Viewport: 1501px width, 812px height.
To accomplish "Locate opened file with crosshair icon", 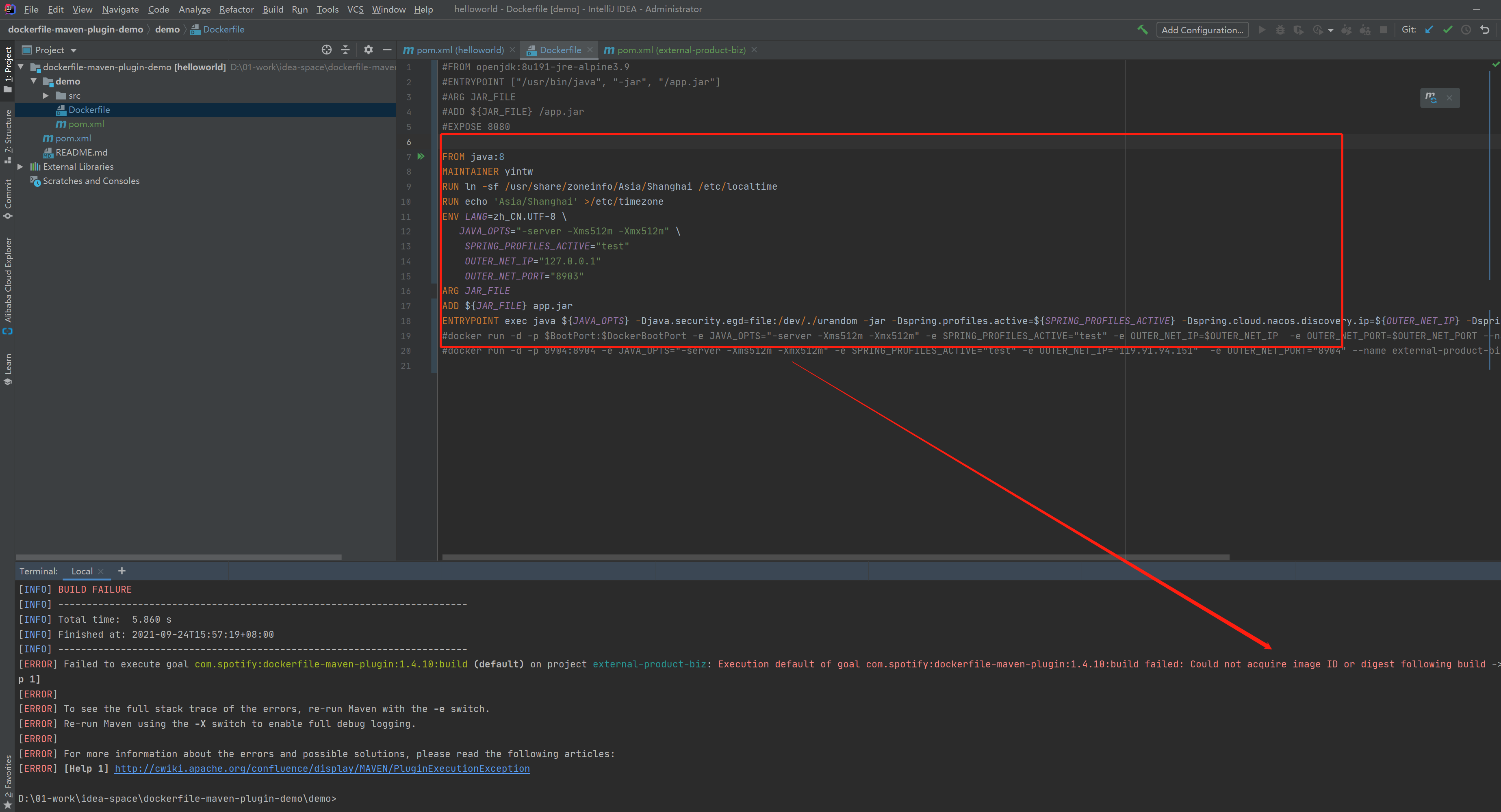I will coord(326,50).
